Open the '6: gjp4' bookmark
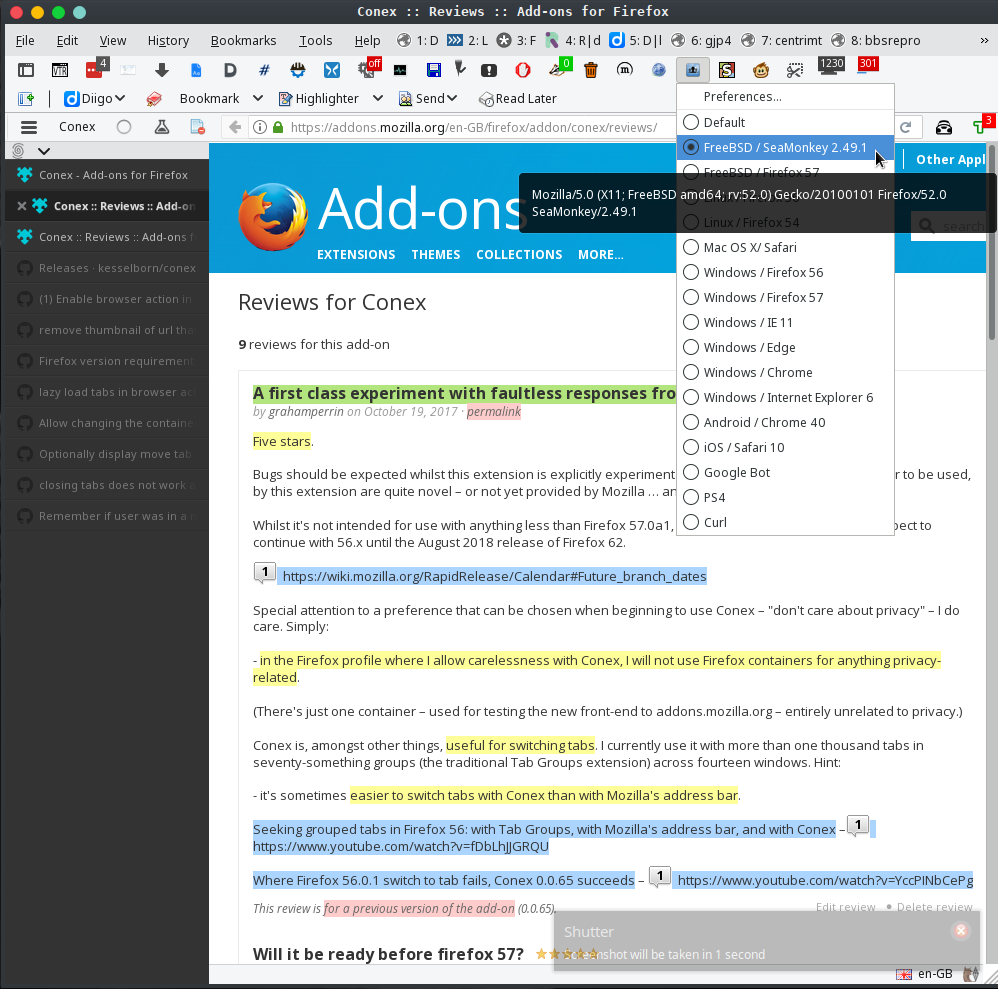 (701, 41)
